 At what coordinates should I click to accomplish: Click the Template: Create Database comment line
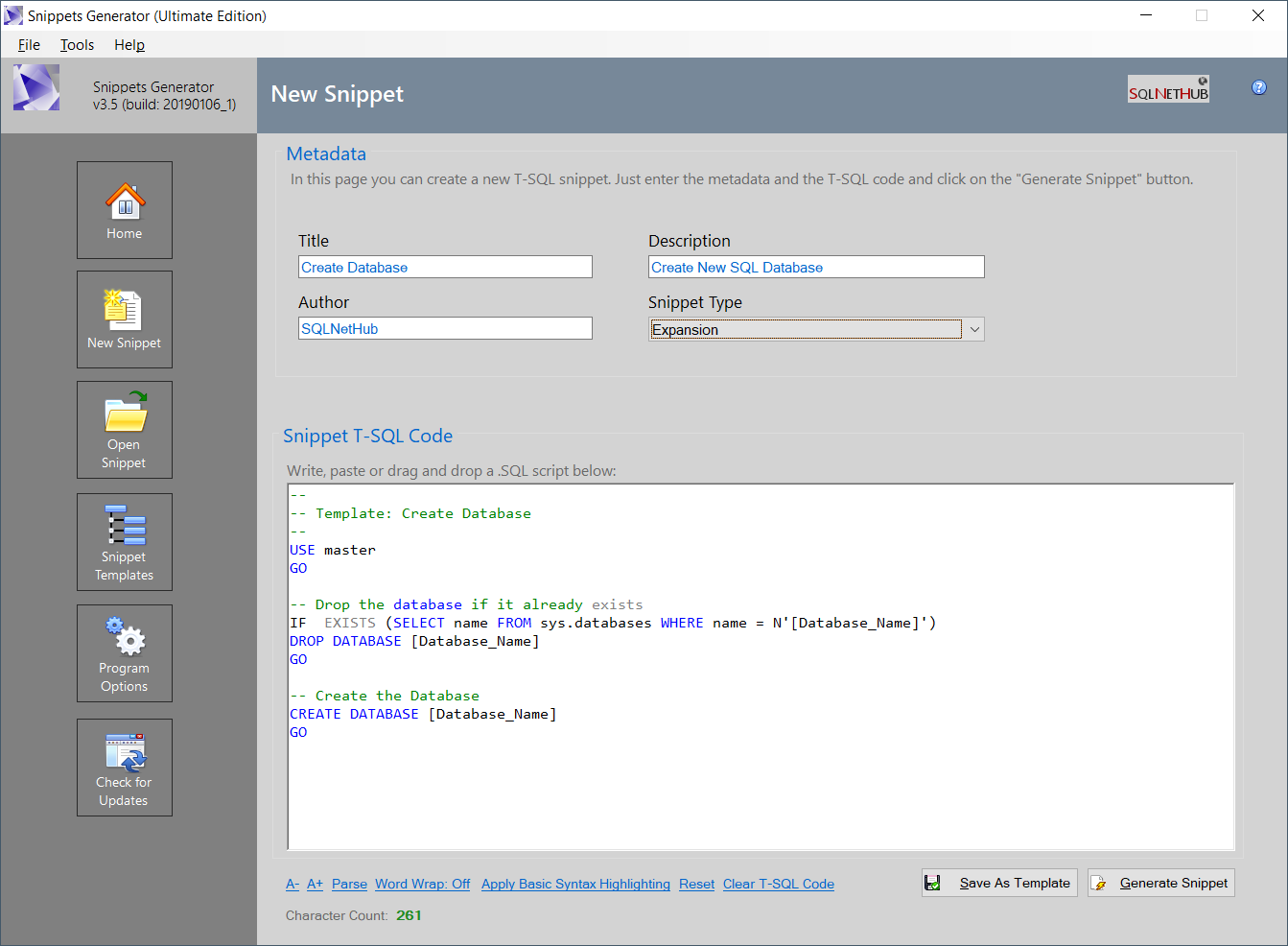click(x=410, y=513)
